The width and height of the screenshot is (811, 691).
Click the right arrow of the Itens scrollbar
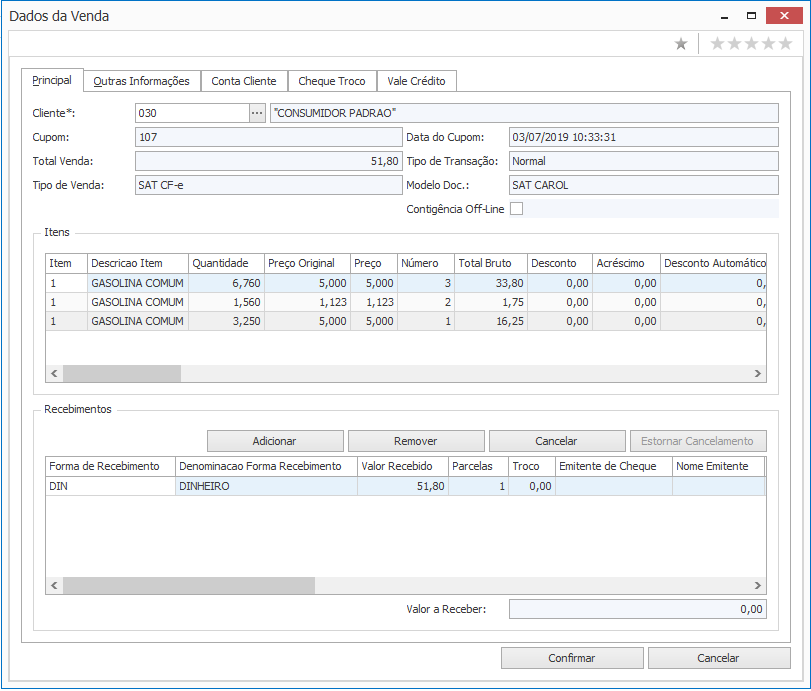[x=758, y=373]
